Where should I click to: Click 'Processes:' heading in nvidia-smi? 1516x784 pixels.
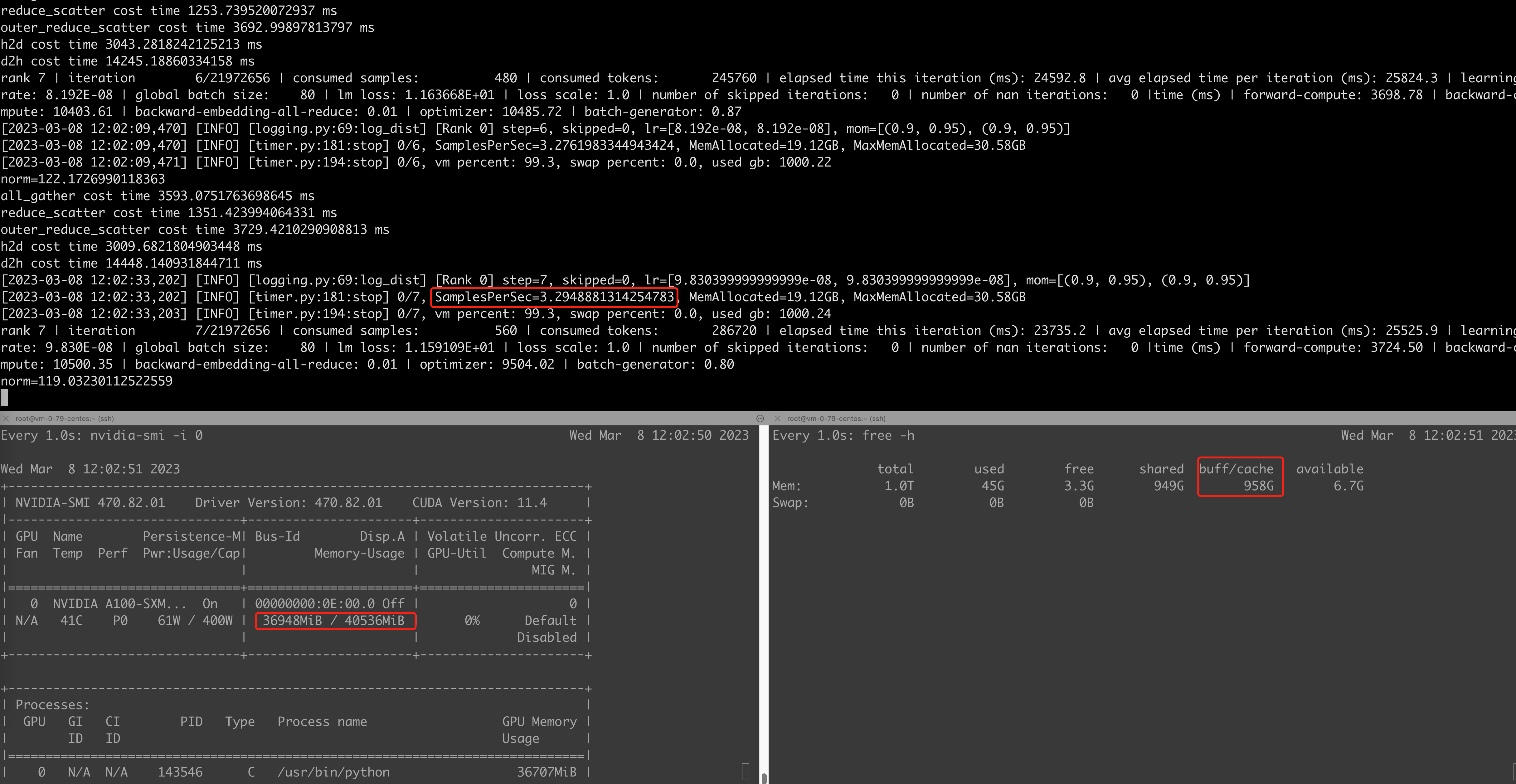[52, 705]
